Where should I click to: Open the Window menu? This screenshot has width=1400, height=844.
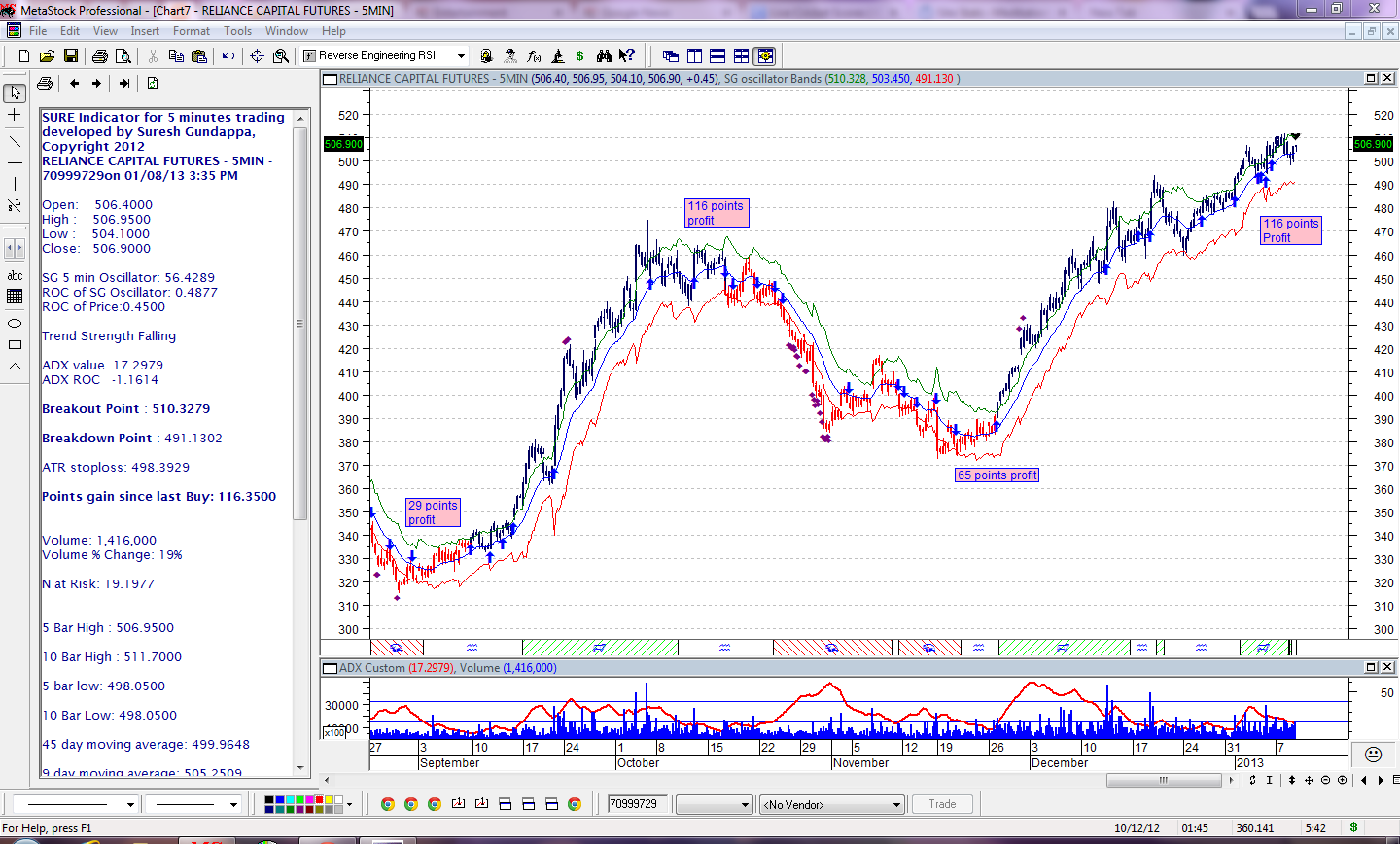[x=287, y=31]
